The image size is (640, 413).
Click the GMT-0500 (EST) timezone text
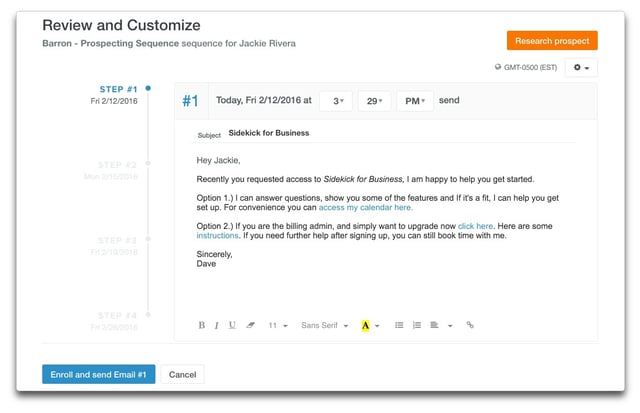[530, 67]
